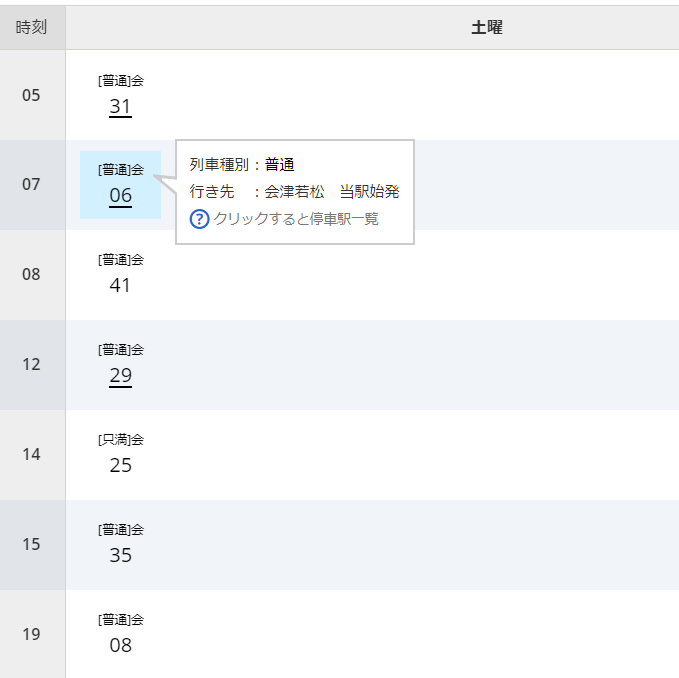Select the 19:08 departure minute
Image resolution: width=679 pixels, height=678 pixels.
120,646
